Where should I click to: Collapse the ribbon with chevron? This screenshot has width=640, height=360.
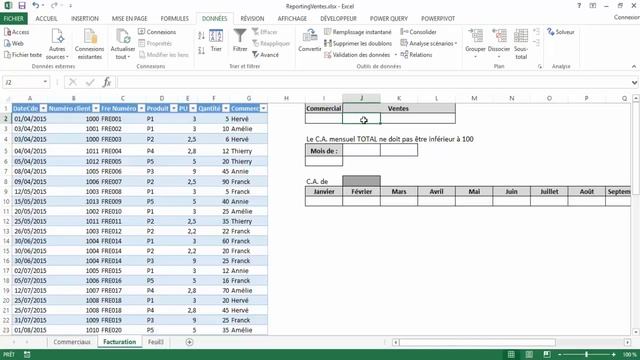(x=634, y=67)
